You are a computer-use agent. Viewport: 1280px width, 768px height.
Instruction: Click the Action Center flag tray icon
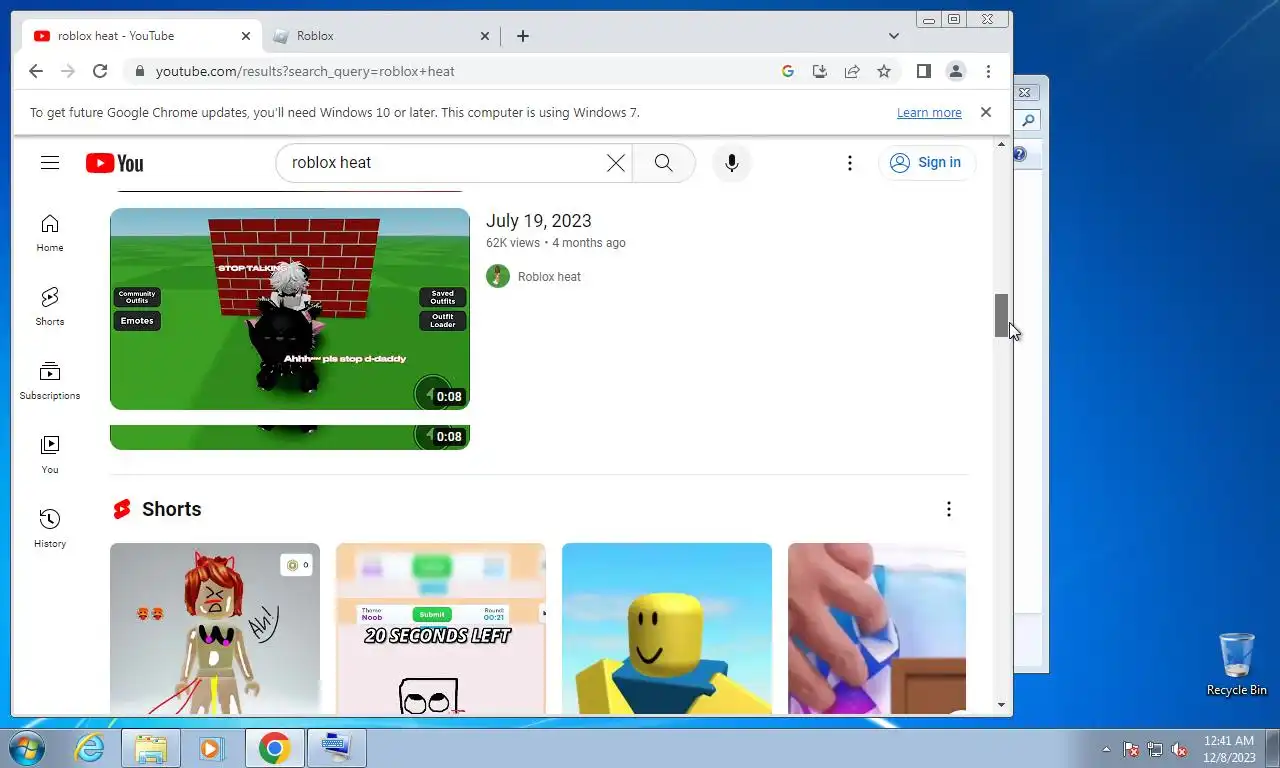(x=1131, y=749)
